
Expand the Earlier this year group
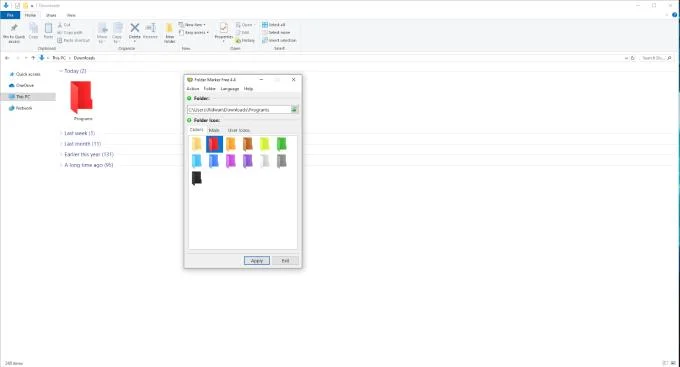point(61,154)
